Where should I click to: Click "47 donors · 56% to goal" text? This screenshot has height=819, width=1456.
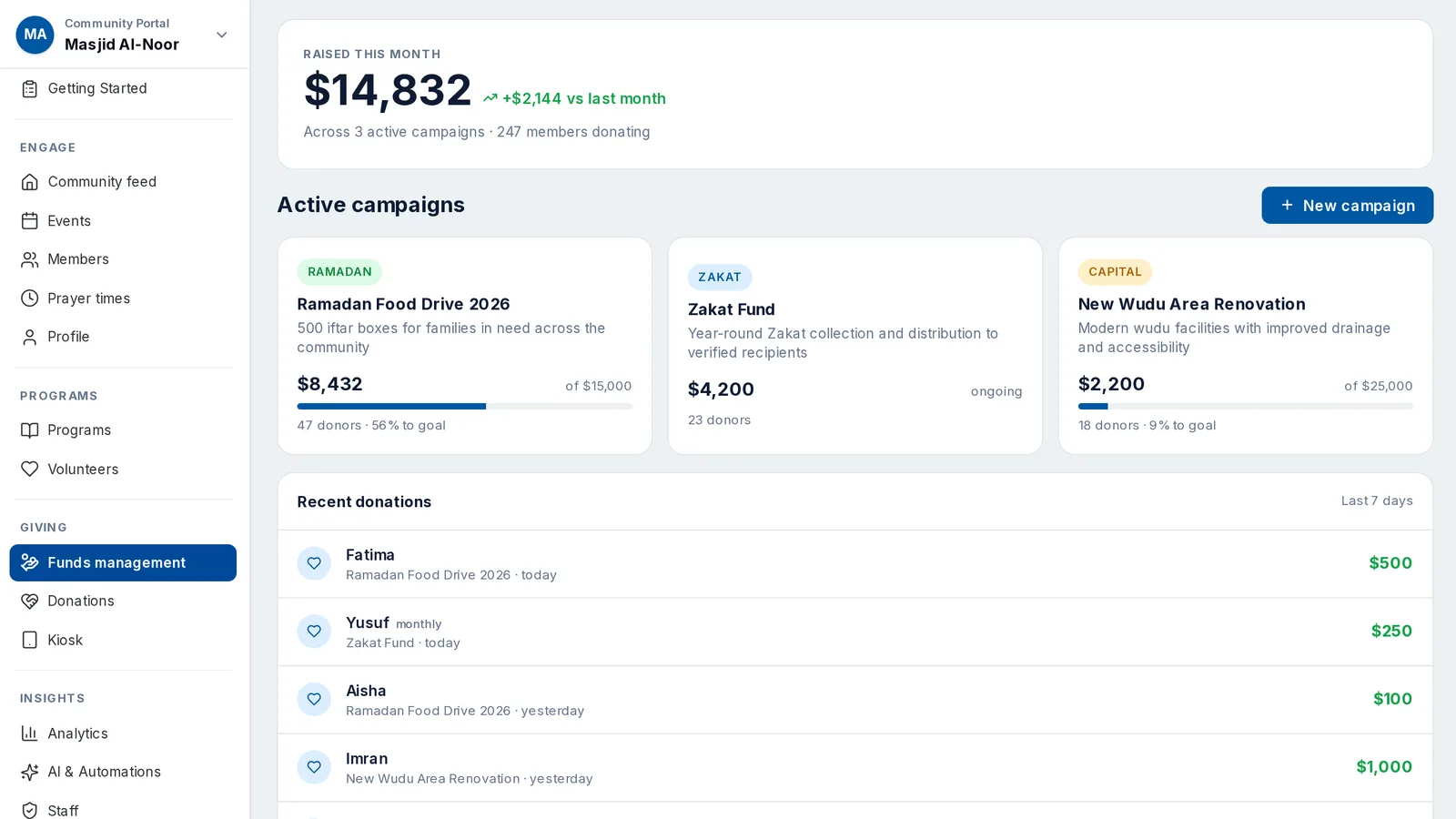point(371,425)
